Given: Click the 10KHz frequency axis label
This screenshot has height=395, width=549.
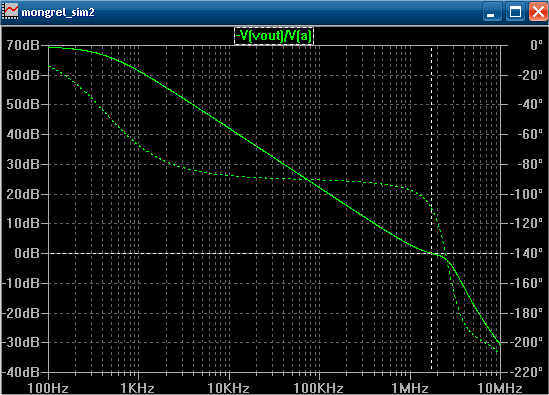Looking at the screenshot, I should (228, 388).
